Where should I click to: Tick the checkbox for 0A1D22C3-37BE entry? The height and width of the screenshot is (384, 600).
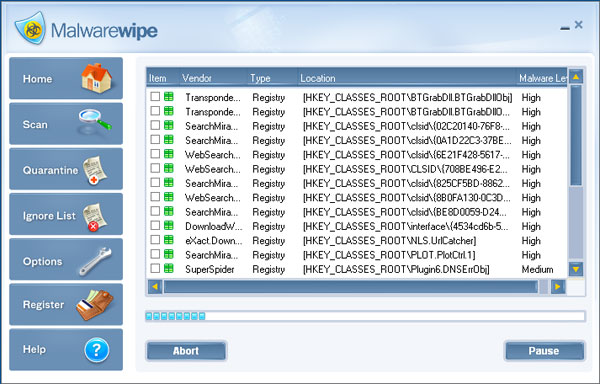coord(155,139)
